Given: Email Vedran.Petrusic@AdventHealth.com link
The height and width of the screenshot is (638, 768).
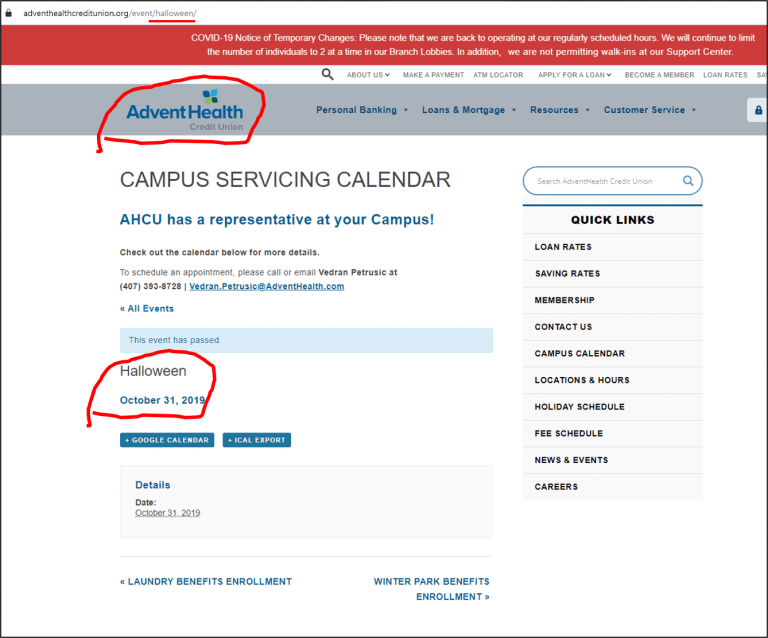Looking at the screenshot, I should pos(266,286).
